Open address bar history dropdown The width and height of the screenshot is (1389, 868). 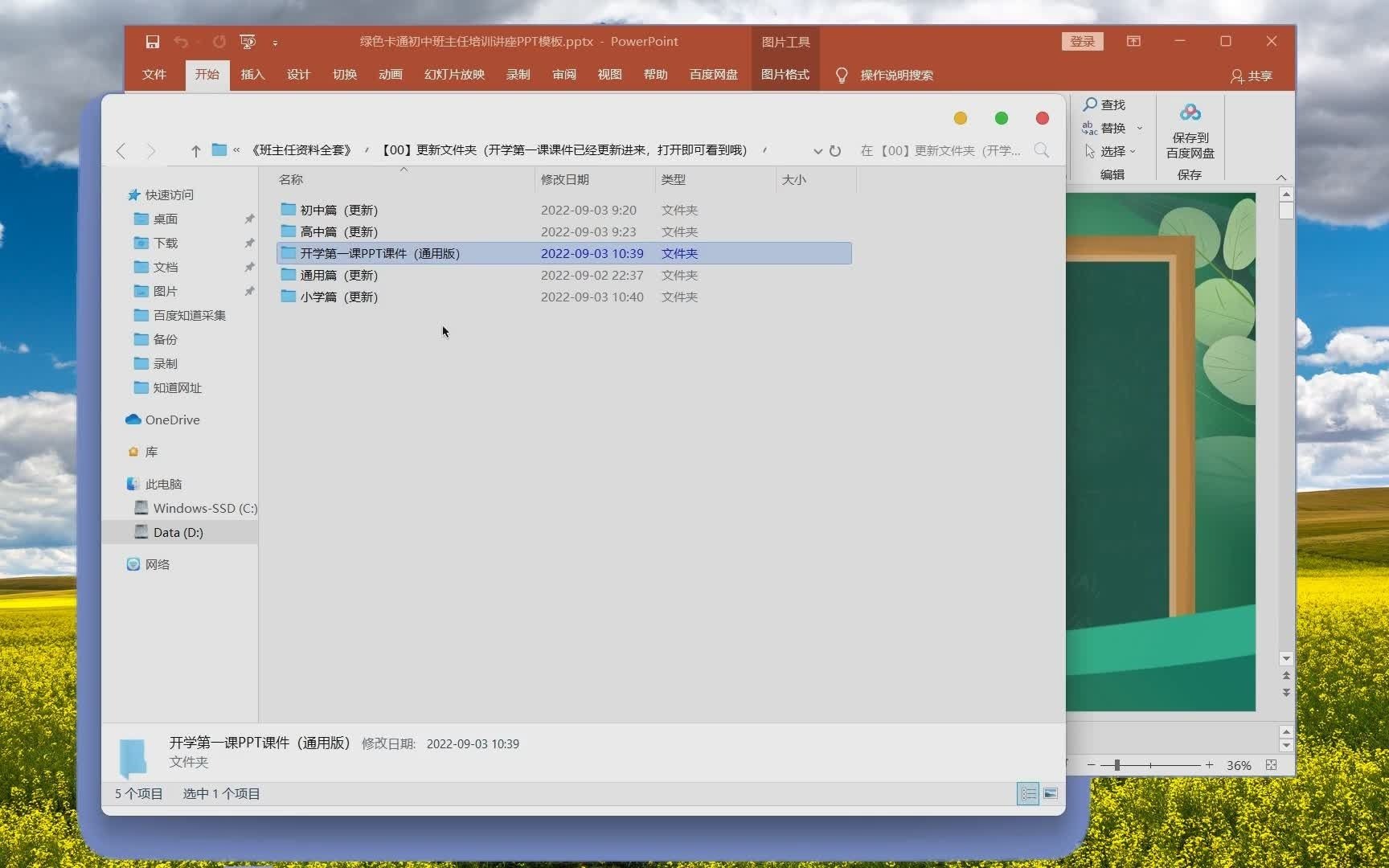click(x=817, y=151)
